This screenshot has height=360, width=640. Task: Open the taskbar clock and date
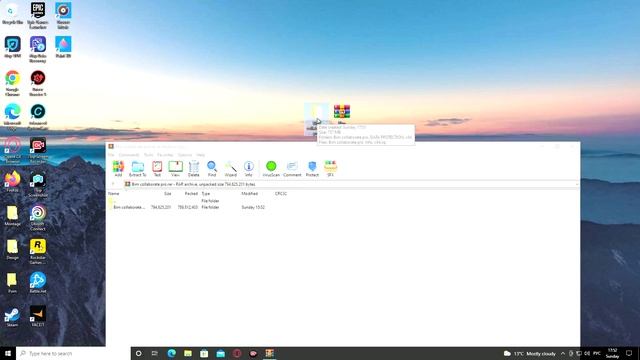613,353
